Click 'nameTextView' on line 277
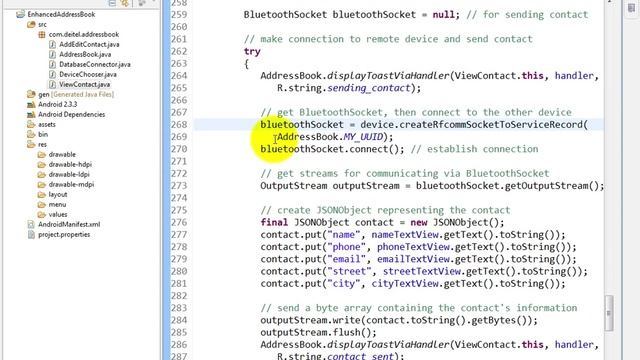This screenshot has width=640, height=360. pos(404,235)
